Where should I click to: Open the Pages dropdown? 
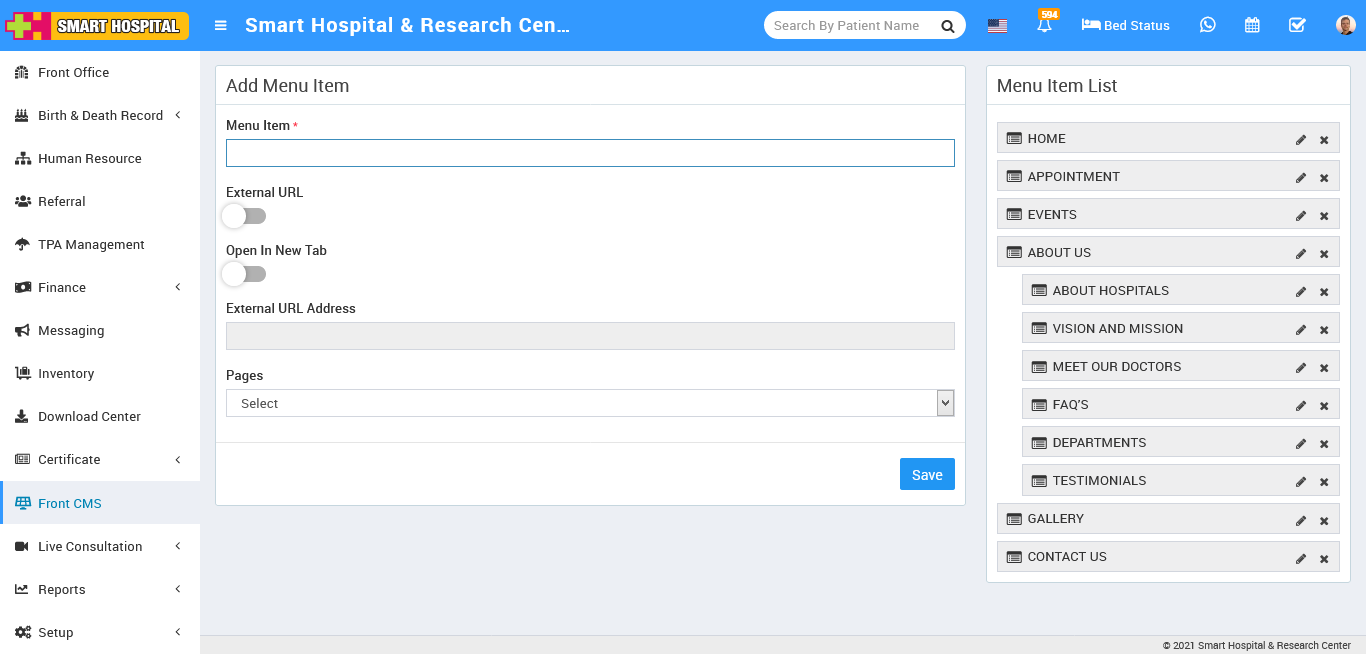[x=590, y=403]
